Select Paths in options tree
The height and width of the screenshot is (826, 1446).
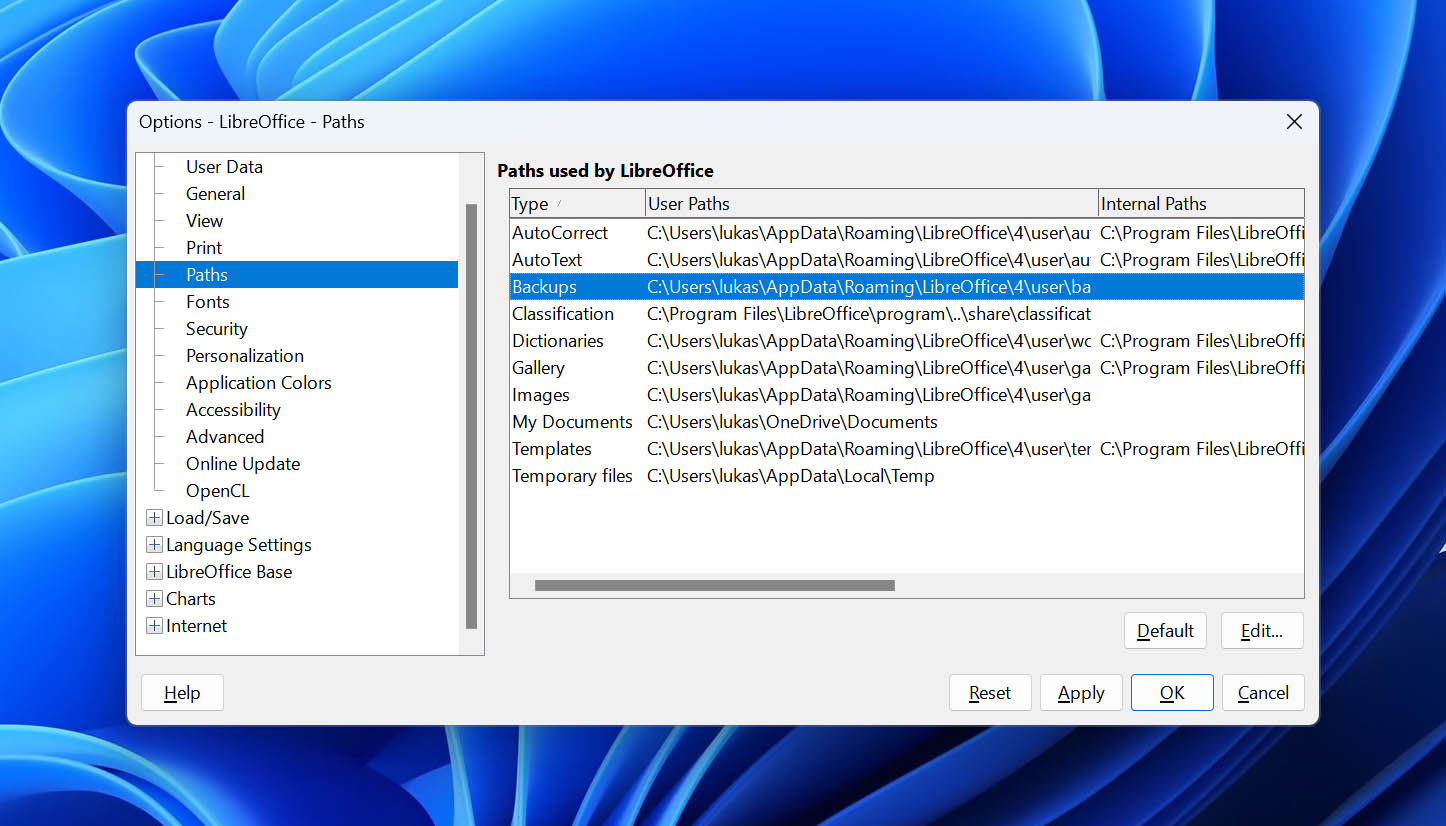coord(297,275)
